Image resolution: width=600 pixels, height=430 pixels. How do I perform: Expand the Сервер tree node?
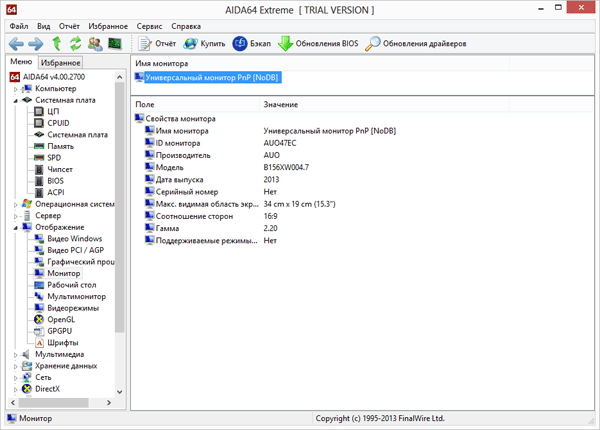coord(16,216)
